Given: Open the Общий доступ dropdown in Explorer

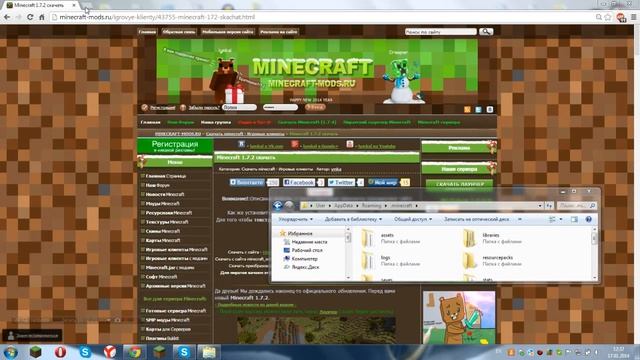Looking at the screenshot, I should pyautogui.click(x=413, y=219).
